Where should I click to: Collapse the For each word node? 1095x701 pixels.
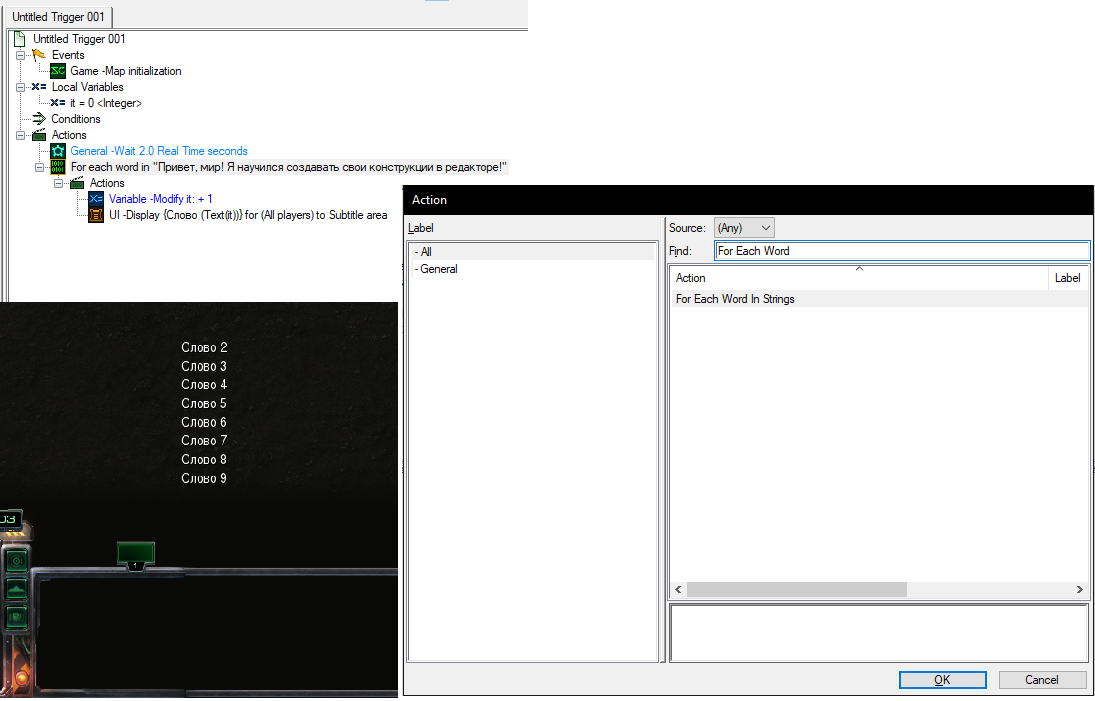point(39,168)
